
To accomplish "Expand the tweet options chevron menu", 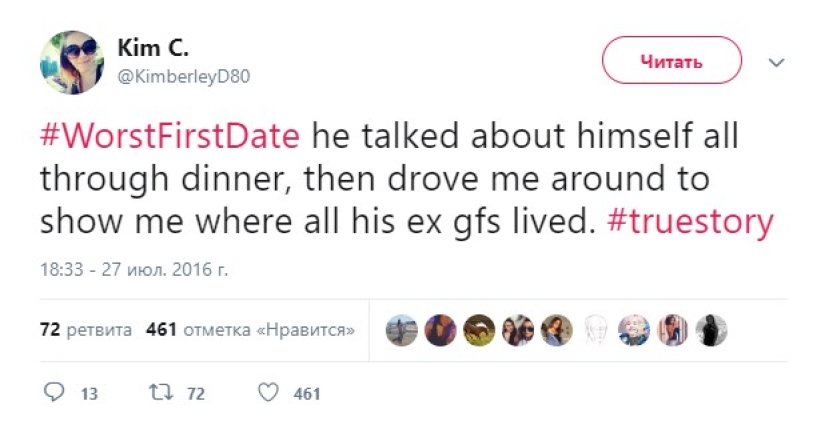I will 776,62.
